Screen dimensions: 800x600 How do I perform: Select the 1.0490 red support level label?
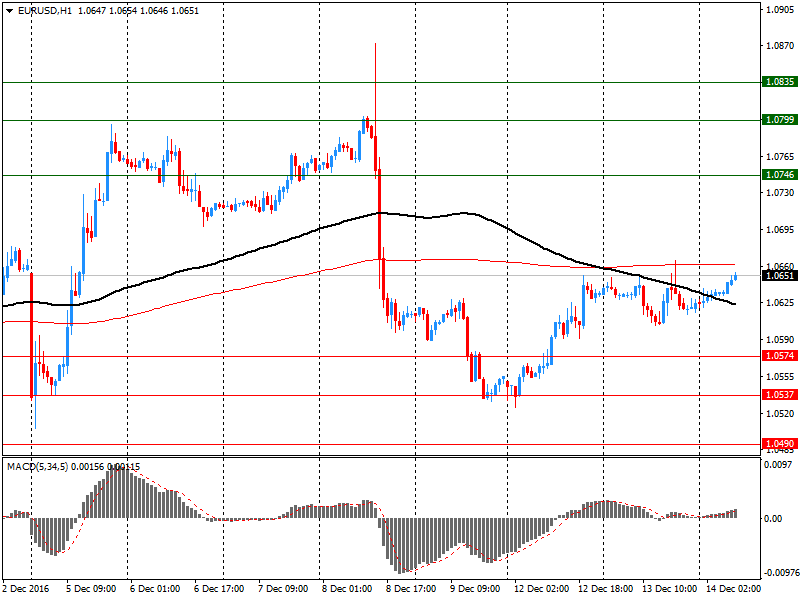(x=779, y=443)
